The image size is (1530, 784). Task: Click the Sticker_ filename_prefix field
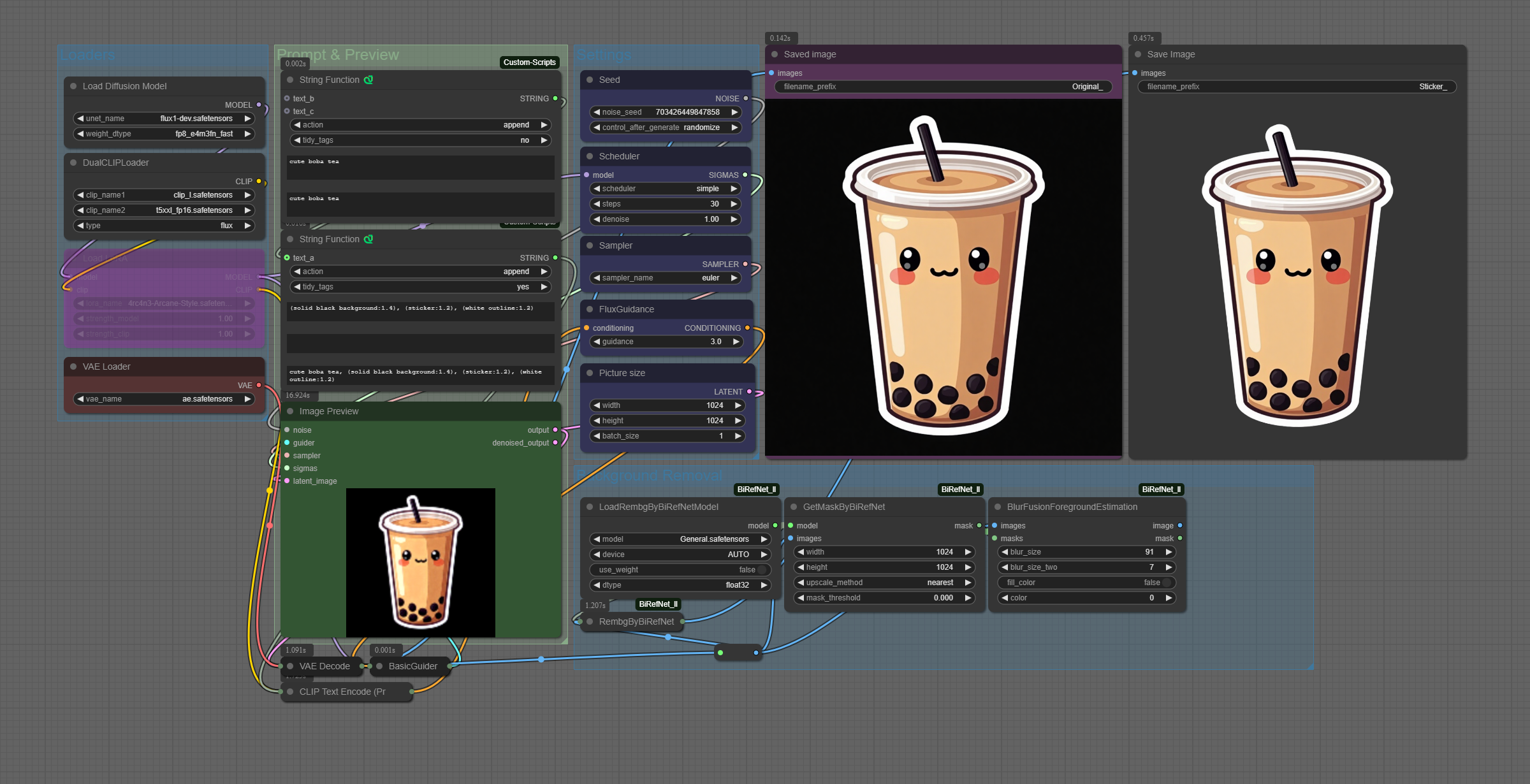[x=1296, y=87]
